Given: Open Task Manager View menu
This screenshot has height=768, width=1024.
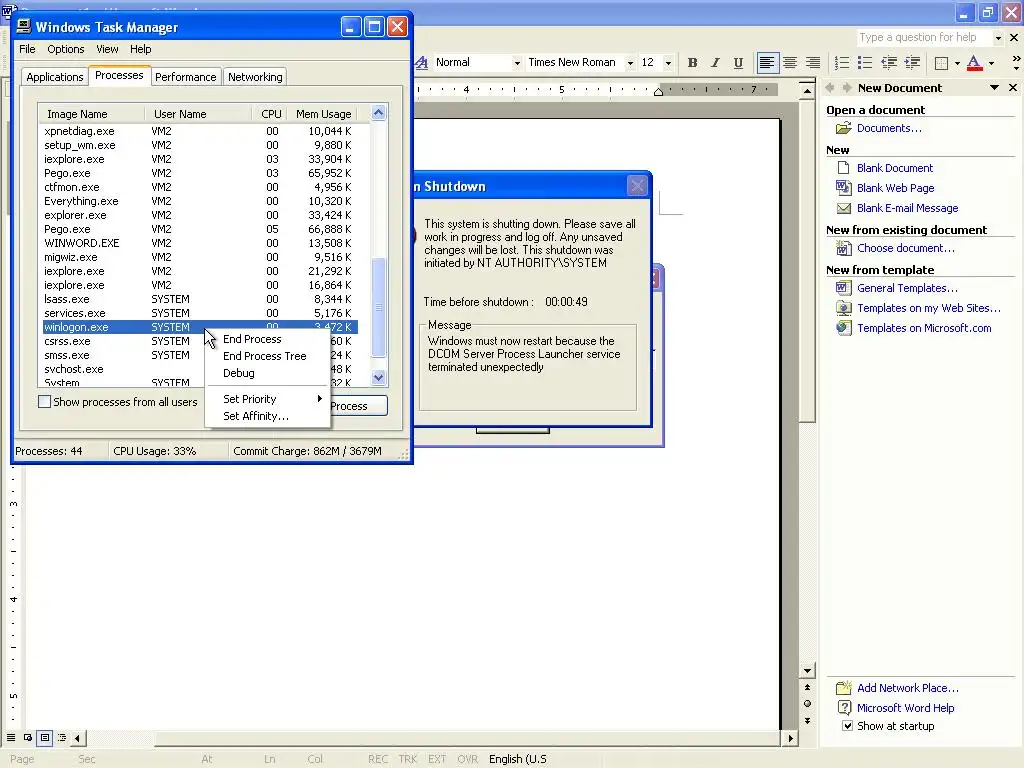Looking at the screenshot, I should [x=107, y=49].
